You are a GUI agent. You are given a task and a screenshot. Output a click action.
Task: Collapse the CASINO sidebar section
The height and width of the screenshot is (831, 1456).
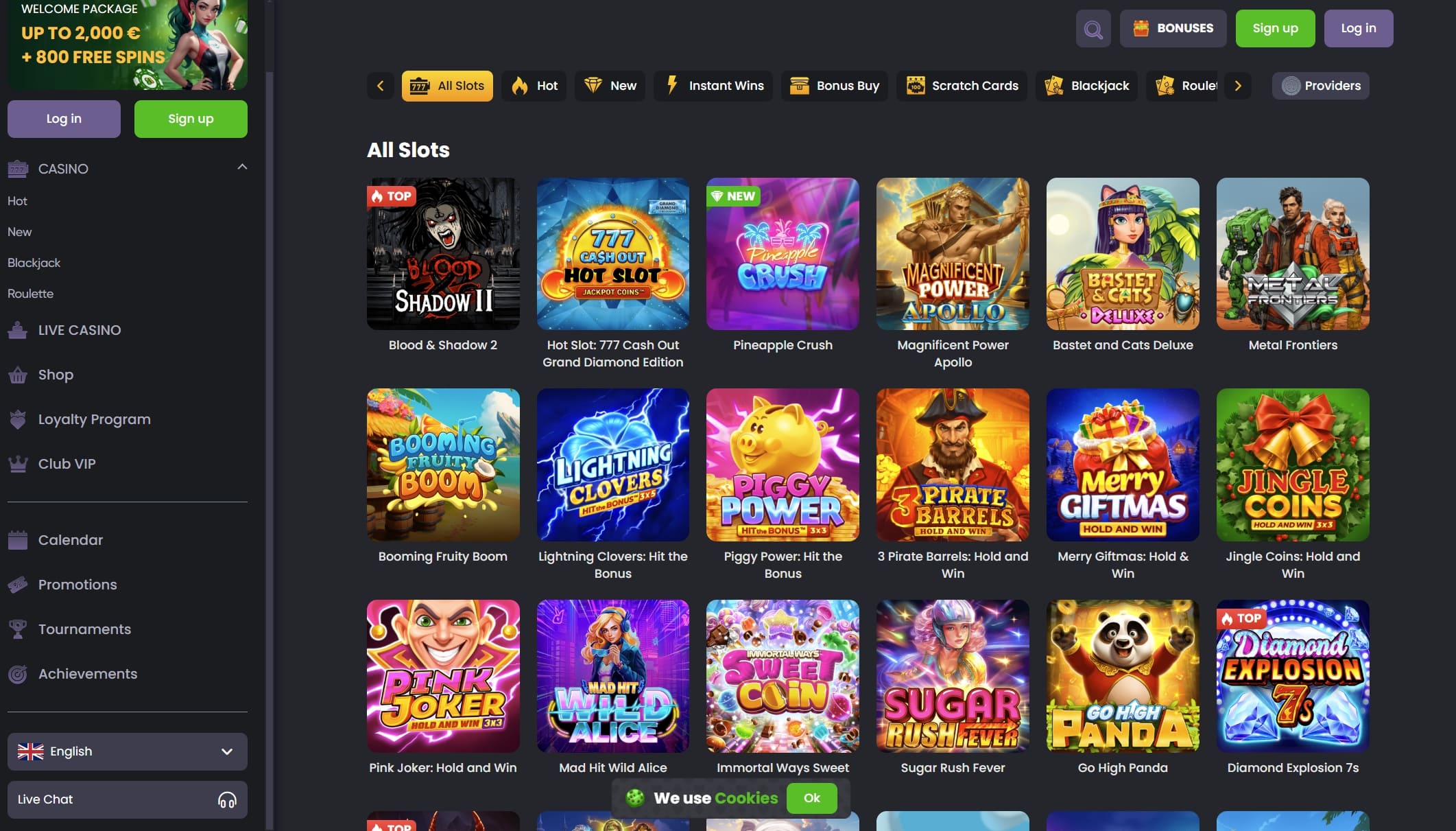pos(242,167)
